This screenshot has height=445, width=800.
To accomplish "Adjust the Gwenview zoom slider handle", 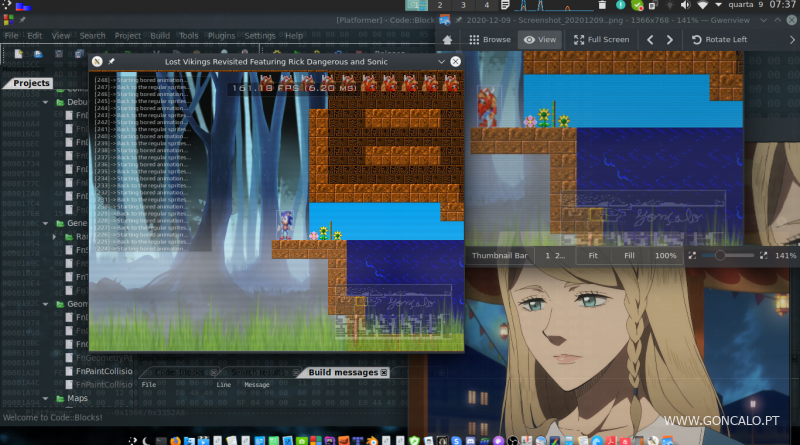I will coord(720,255).
